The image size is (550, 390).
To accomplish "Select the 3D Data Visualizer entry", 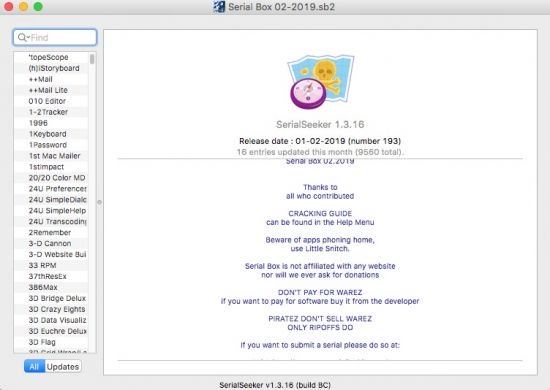I will click(51, 320).
